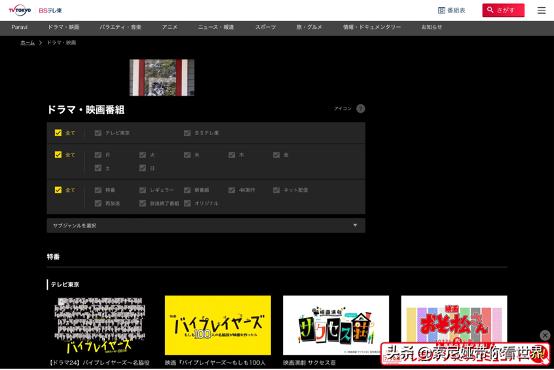The height and width of the screenshot is (370, 554).
Task: Toggle the 木 weekday checkbox
Action: click(x=232, y=155)
